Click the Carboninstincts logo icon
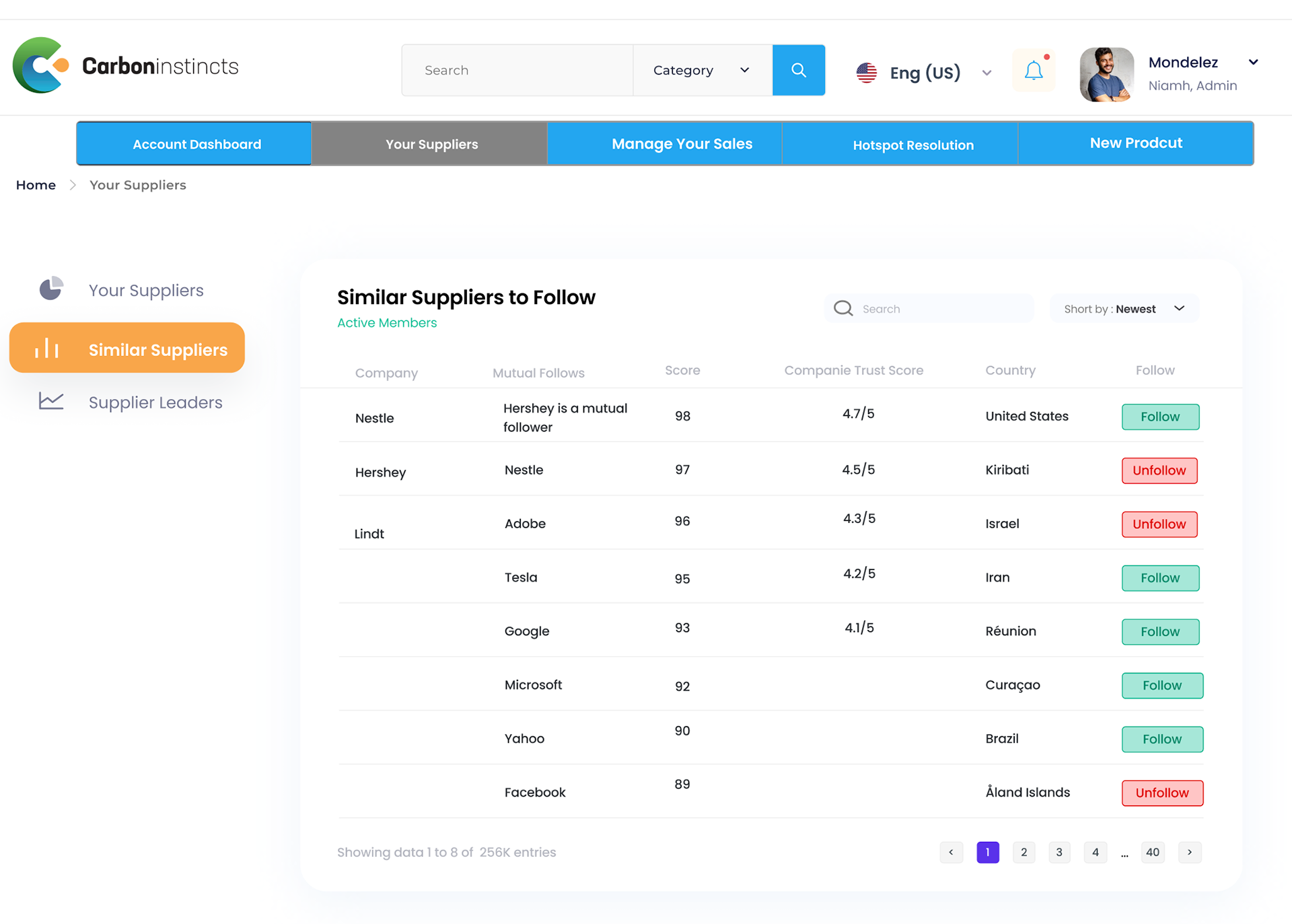This screenshot has height=924, width=1292. [41, 65]
